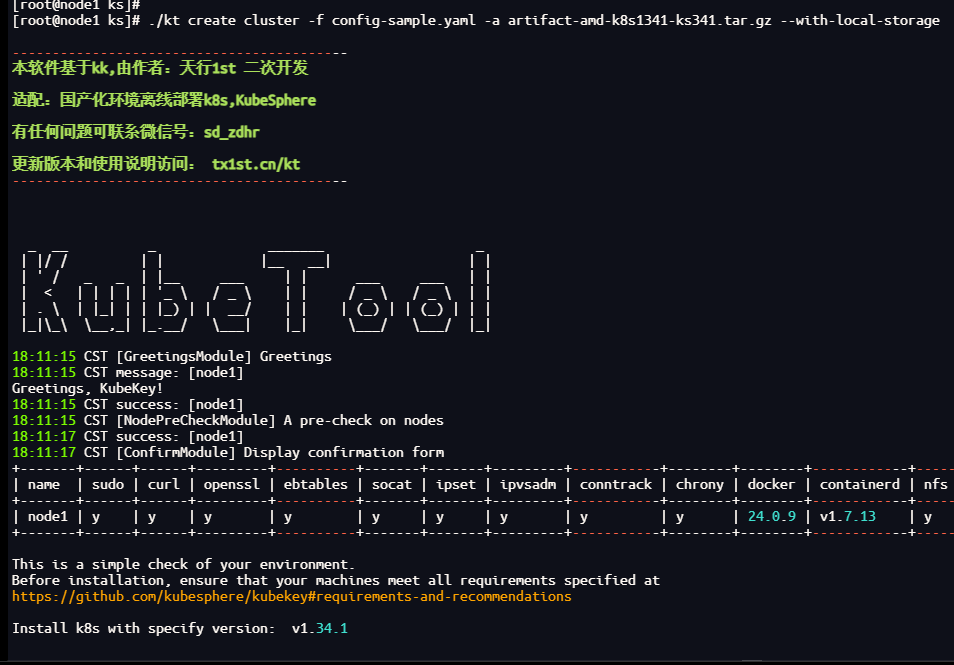The image size is (954, 665).
Task: Click the 'sudo' column header
Action: pos(108,484)
